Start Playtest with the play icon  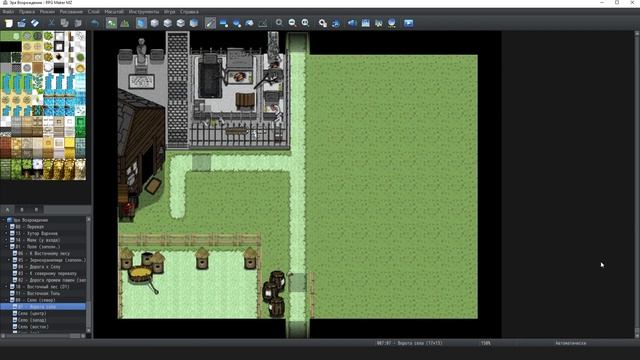click(409, 23)
